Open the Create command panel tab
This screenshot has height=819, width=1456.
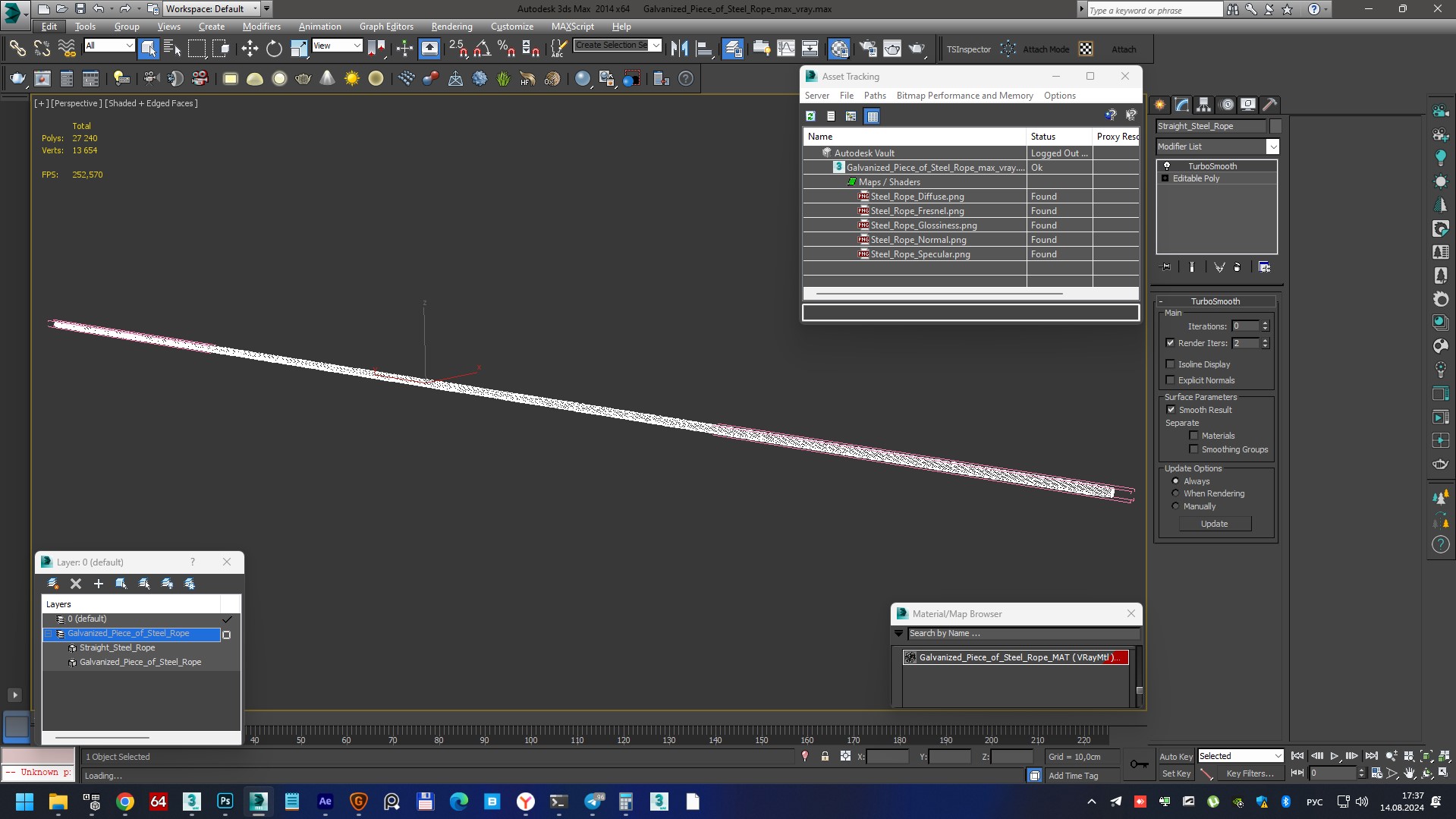pos(1160,105)
